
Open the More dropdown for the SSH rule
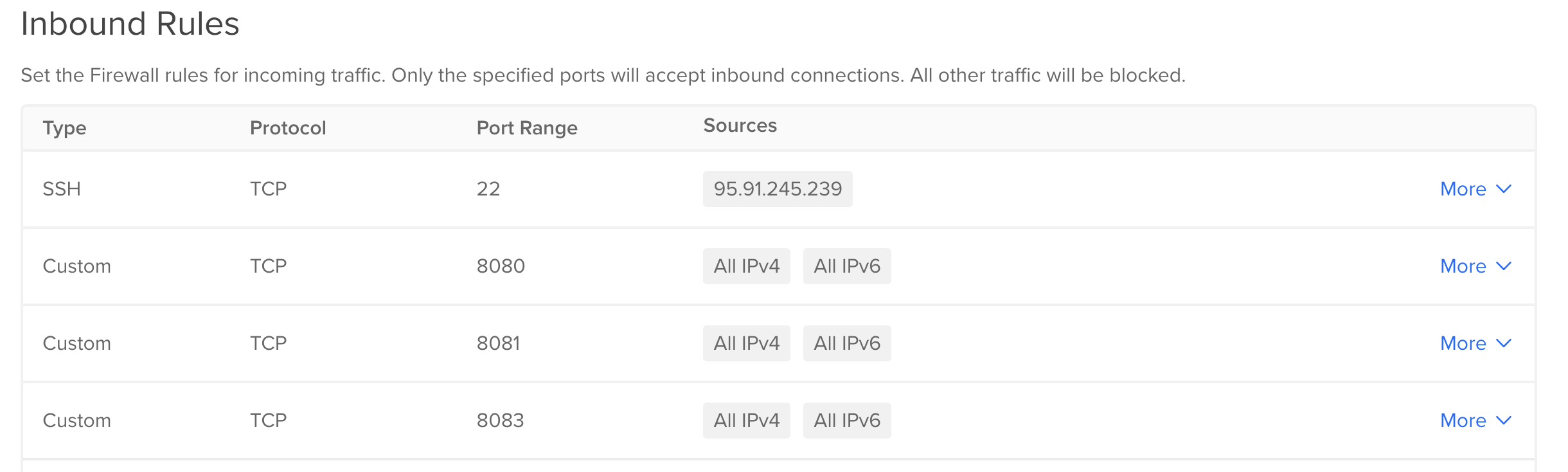tap(1475, 189)
